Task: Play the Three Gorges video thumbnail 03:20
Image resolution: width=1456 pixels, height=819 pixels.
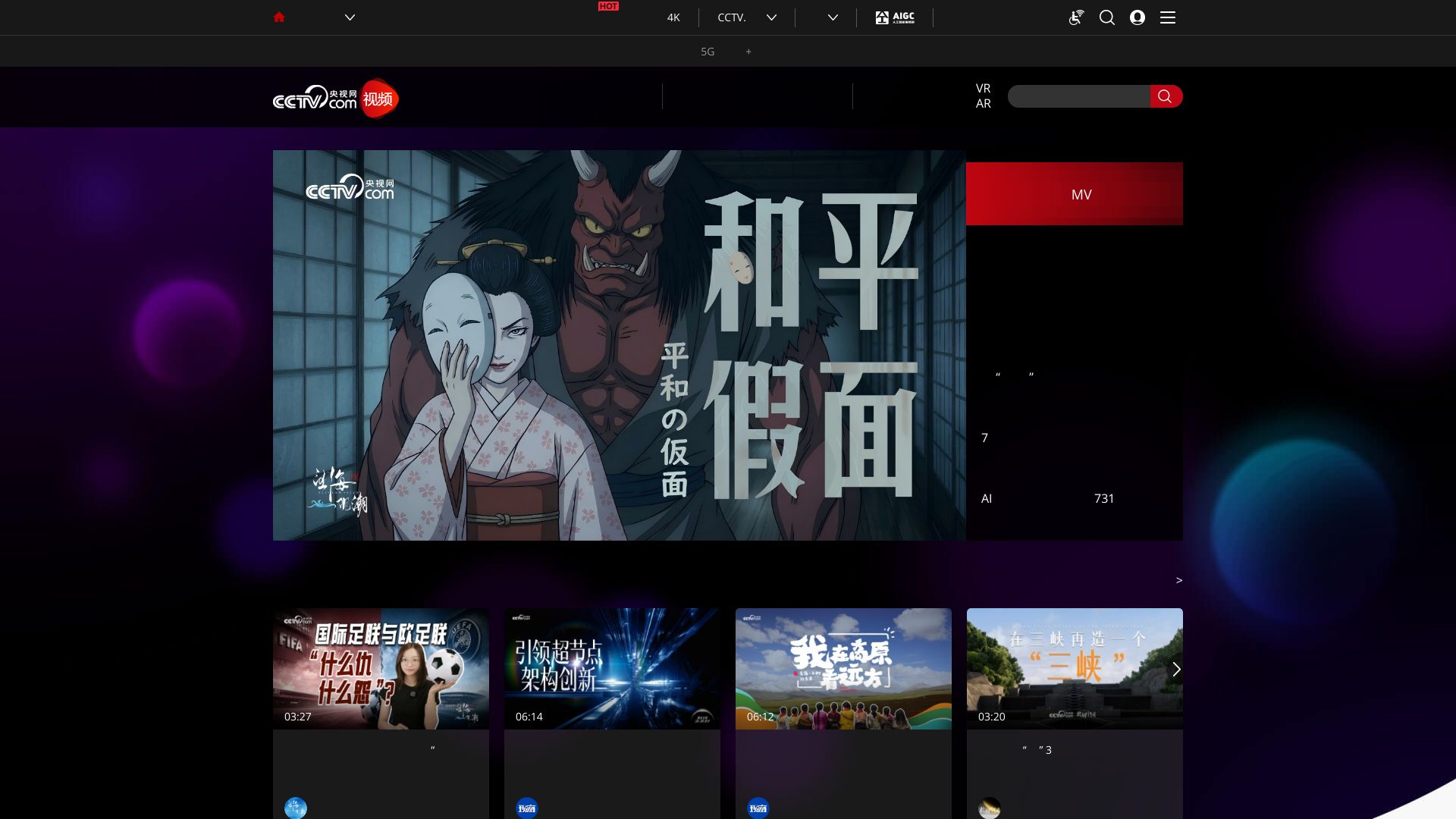Action: 1075,669
